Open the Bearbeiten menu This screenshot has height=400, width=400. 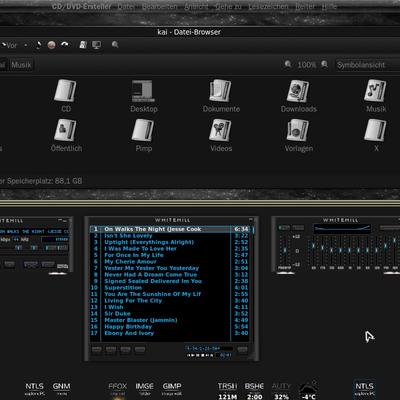(160, 6)
